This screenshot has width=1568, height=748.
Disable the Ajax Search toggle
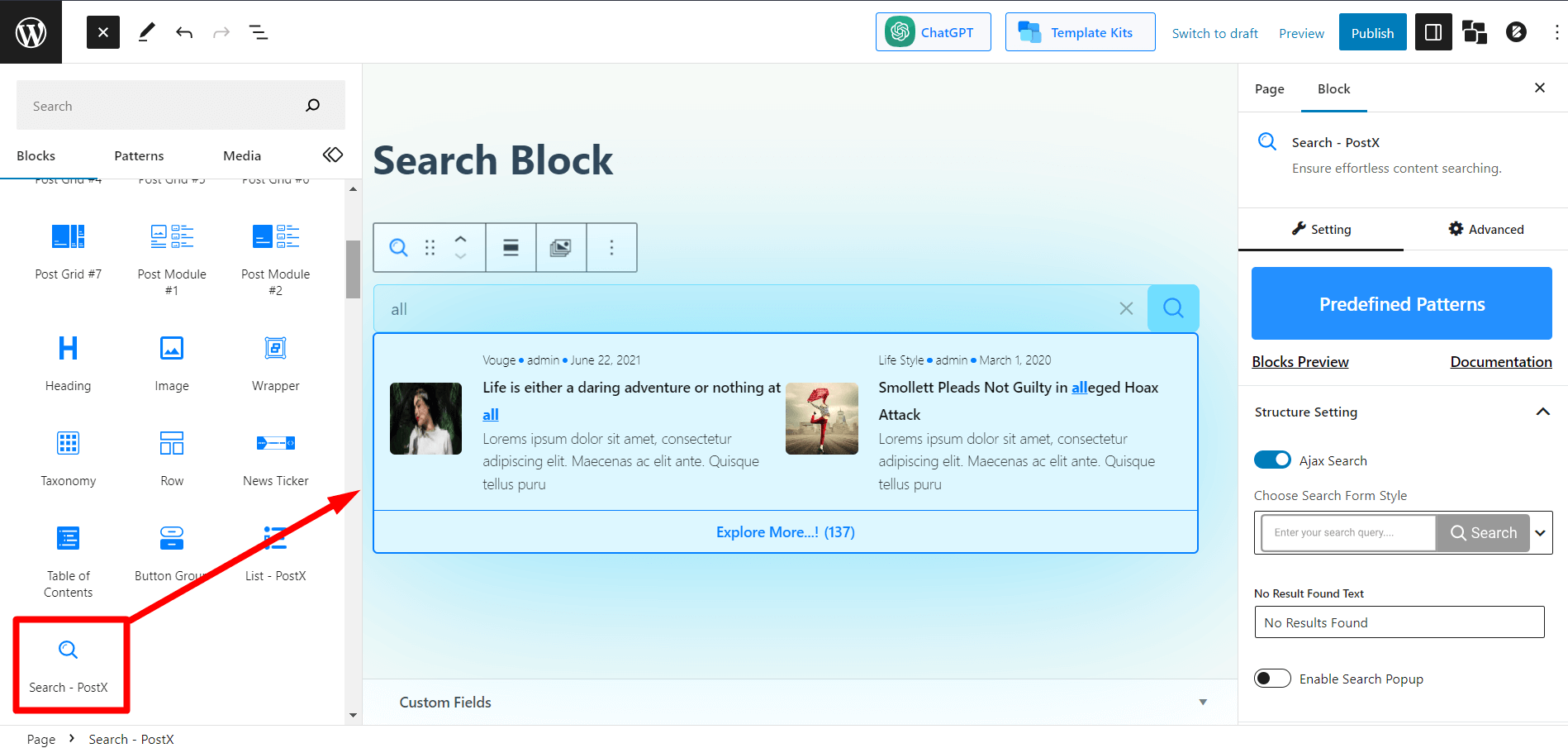[x=1272, y=460]
